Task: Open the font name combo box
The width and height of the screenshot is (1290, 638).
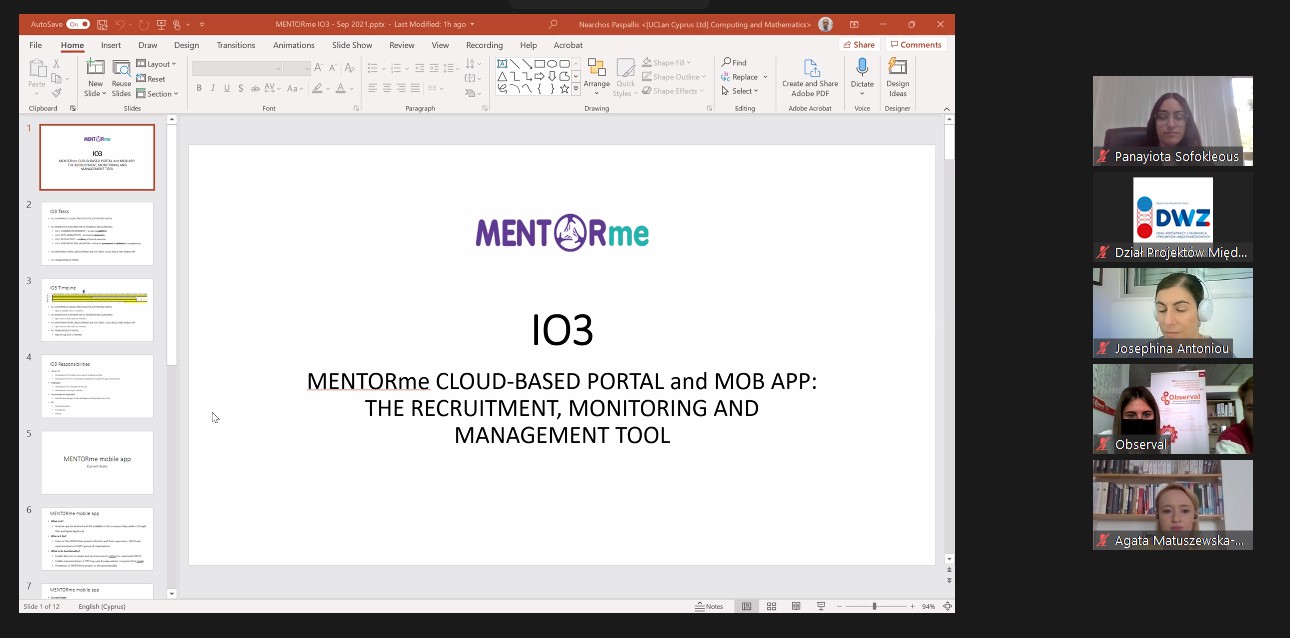Action: [x=237, y=68]
